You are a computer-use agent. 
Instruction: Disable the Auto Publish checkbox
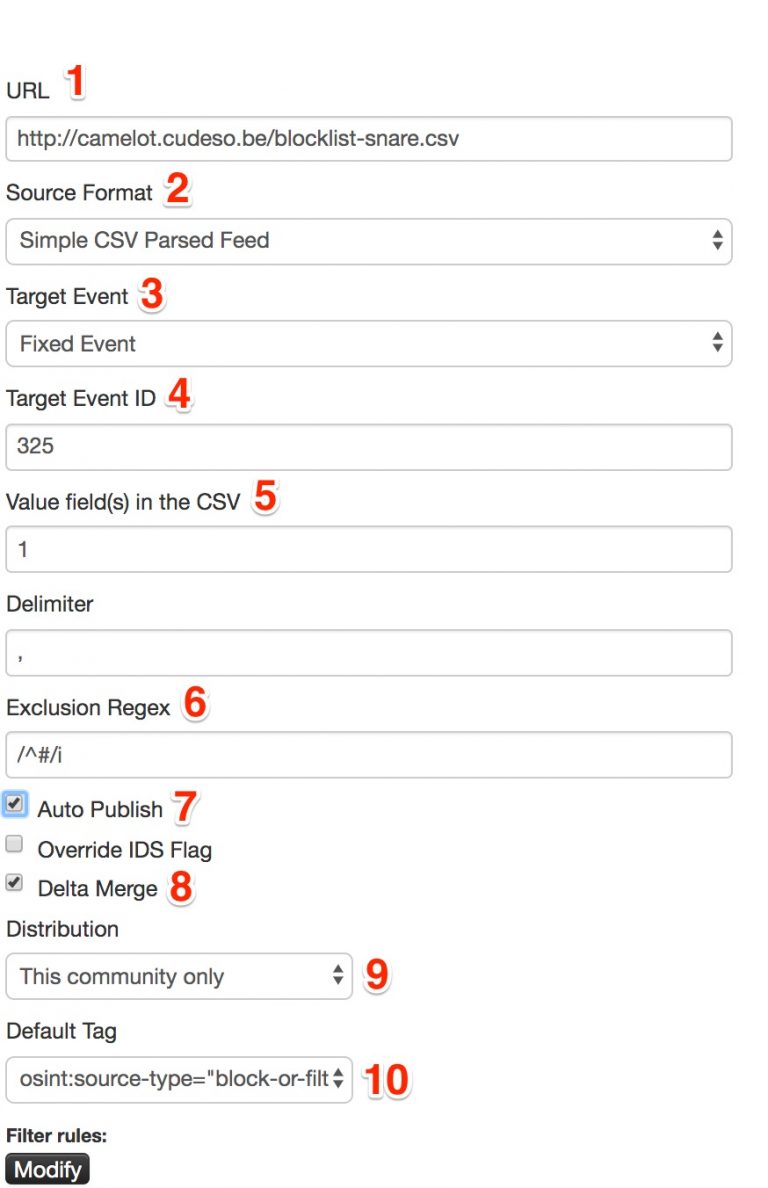(14, 804)
